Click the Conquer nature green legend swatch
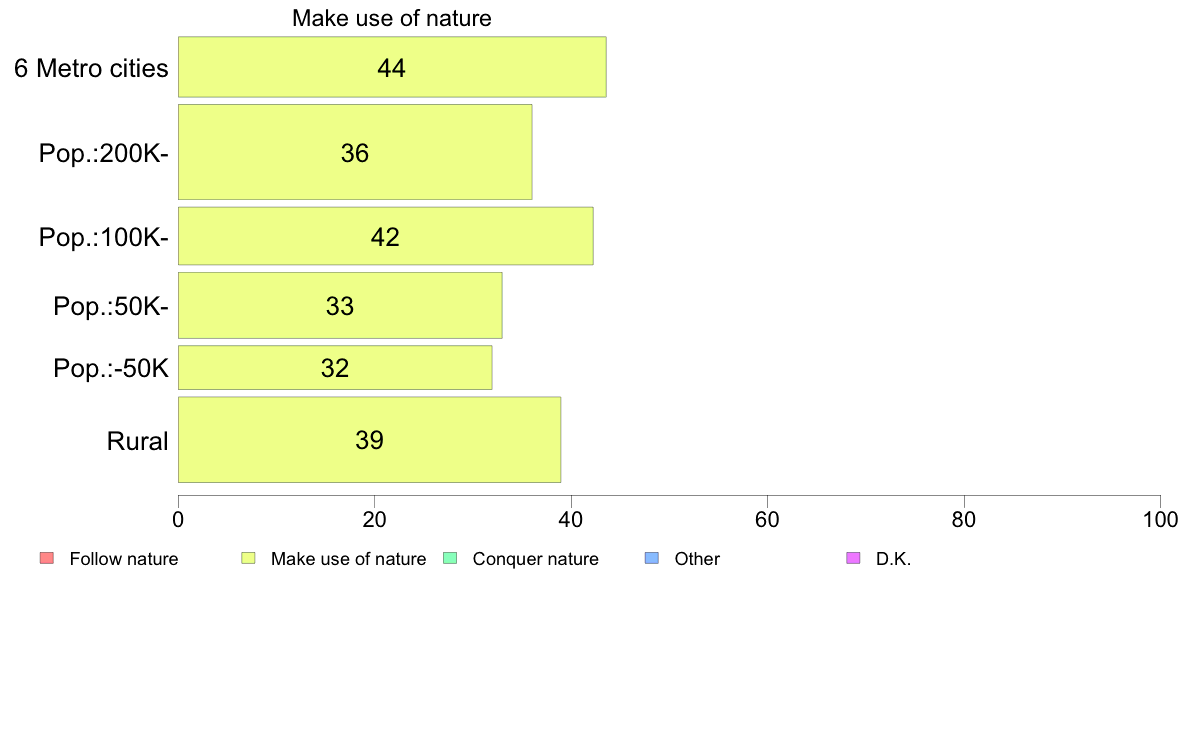This screenshot has height=736, width=1188. (450, 559)
